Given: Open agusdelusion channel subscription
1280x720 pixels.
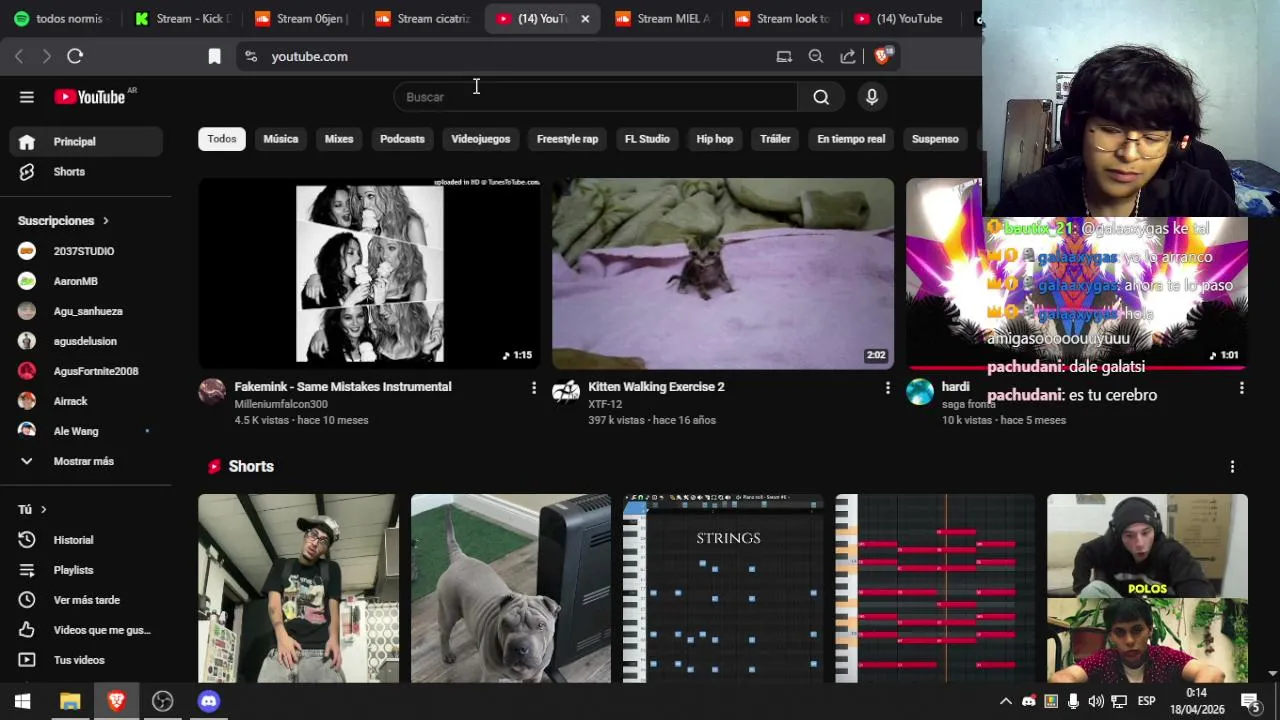Looking at the screenshot, I should coord(86,341).
